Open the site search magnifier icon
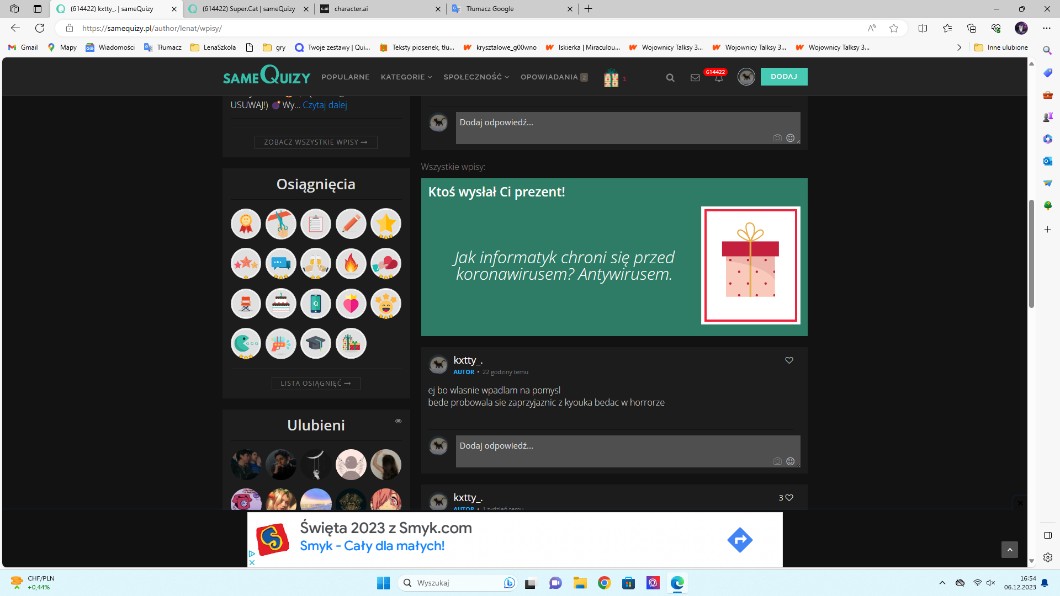This screenshot has height=596, width=1060. [x=670, y=77]
